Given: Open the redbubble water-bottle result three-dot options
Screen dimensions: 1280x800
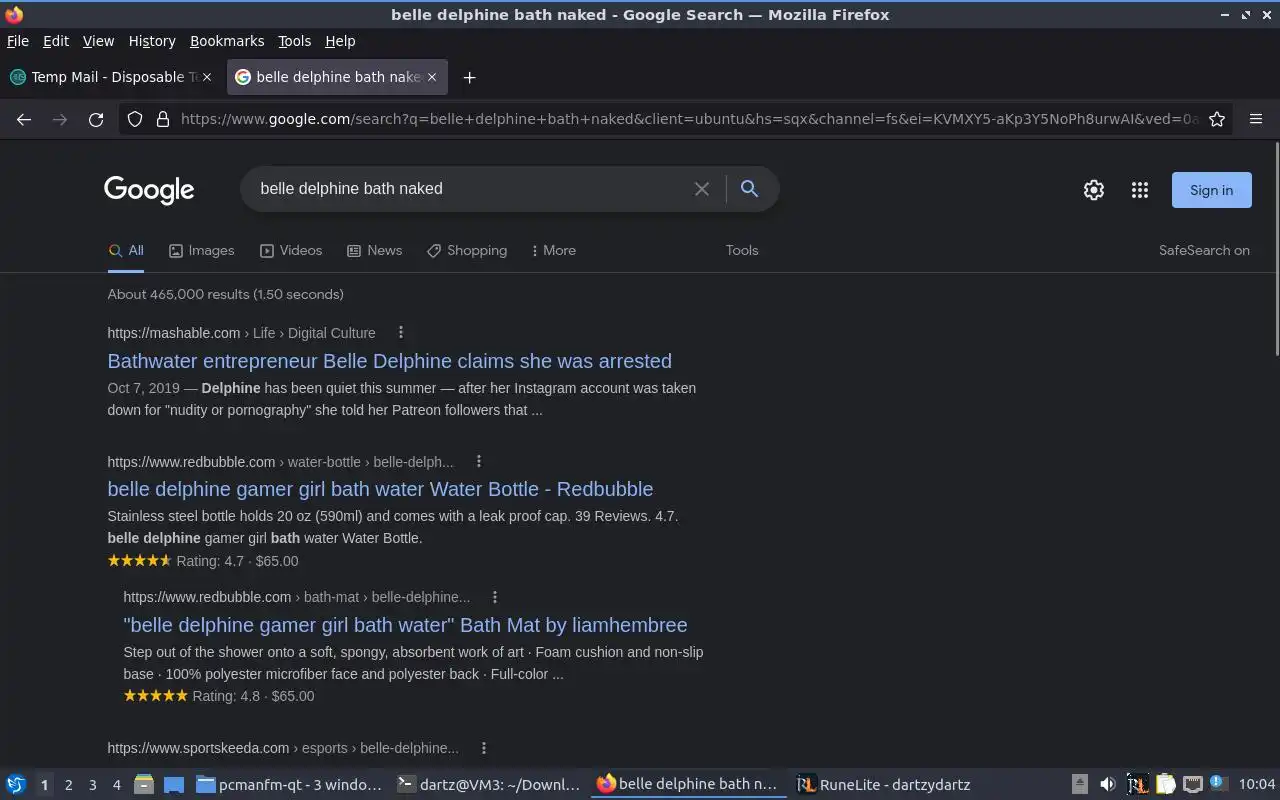Looking at the screenshot, I should coord(479,461).
